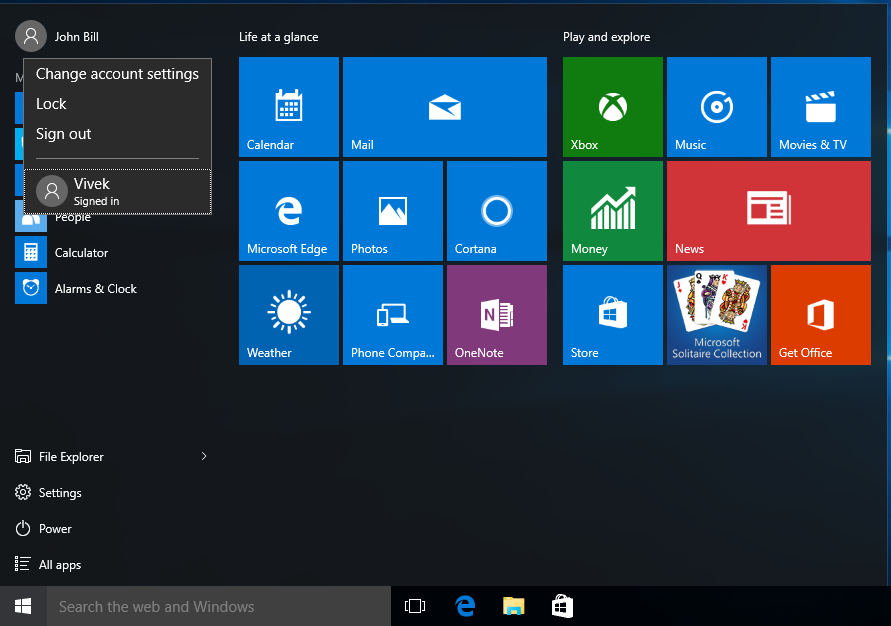The width and height of the screenshot is (891, 626).
Task: Open Microsoft Solitaire Collection tile
Action: click(717, 315)
